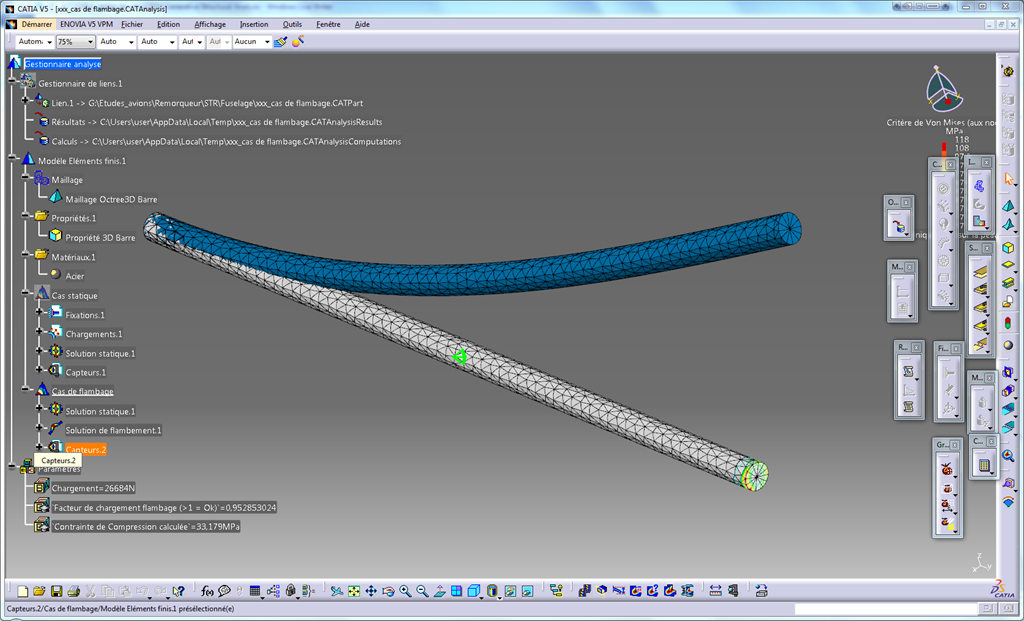Click 'Chargement=26684N' parameter
Screen dimensions: 1024x621
pos(93,488)
